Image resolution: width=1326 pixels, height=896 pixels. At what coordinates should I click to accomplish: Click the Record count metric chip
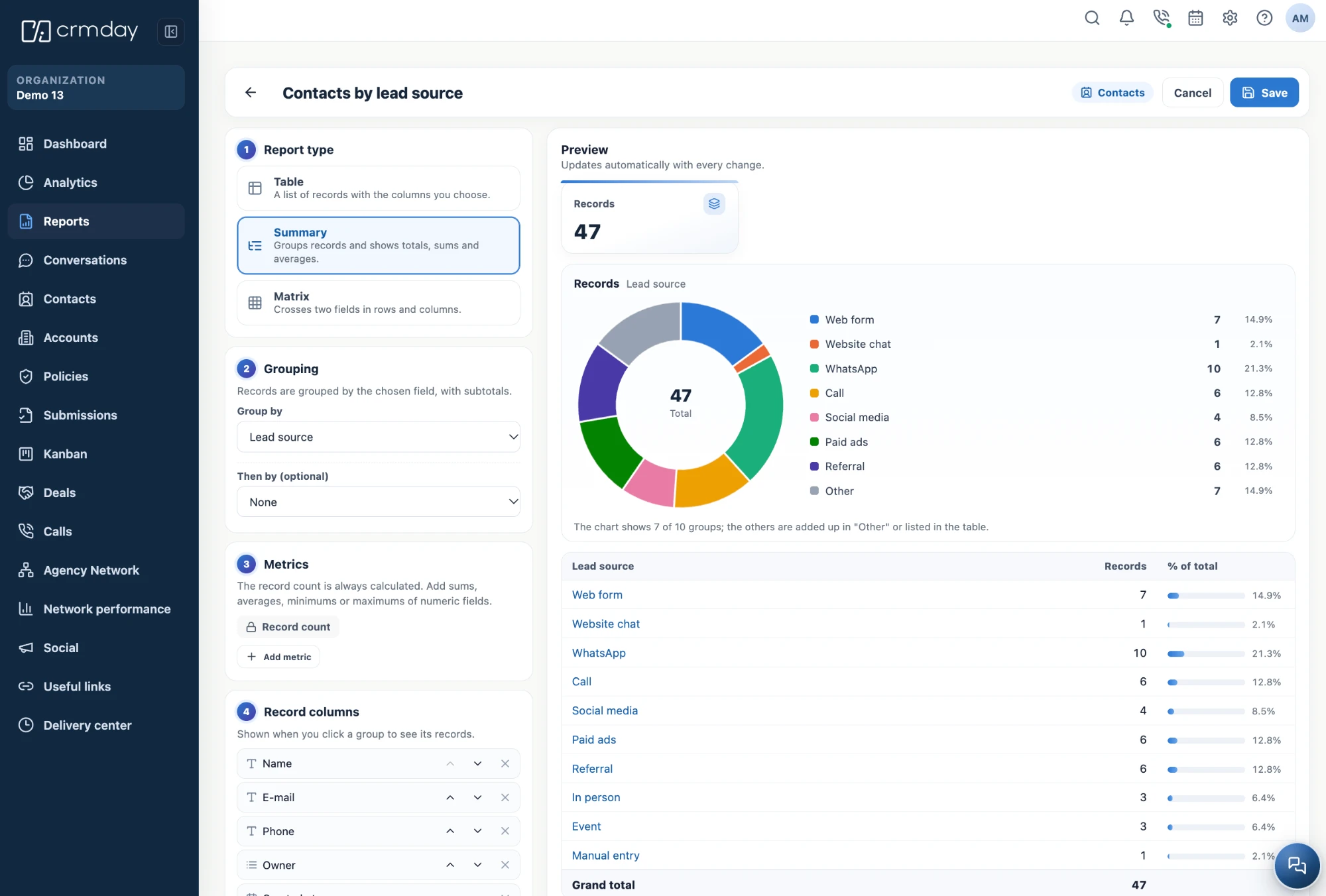click(x=288, y=627)
